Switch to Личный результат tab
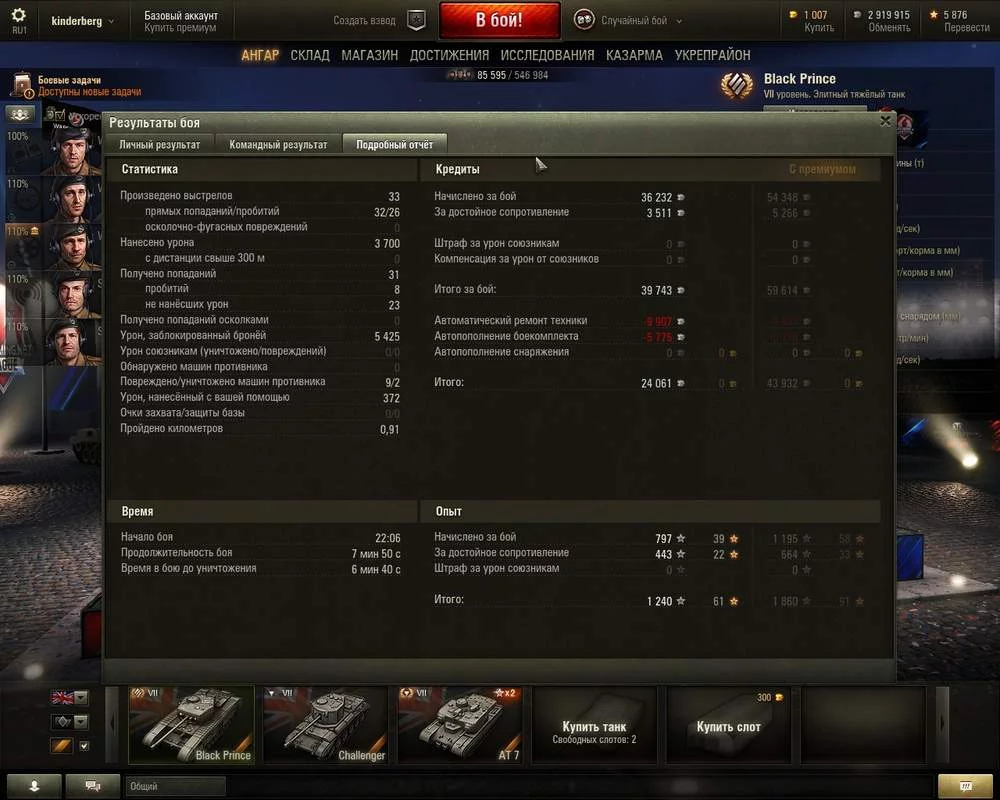This screenshot has width=1000, height=800. click(159, 145)
